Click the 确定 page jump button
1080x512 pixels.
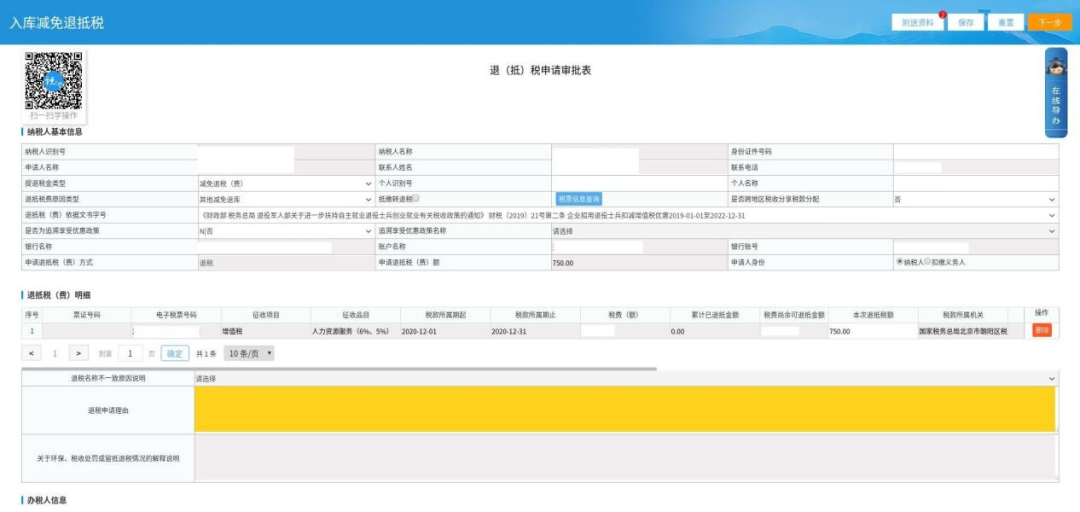coord(175,353)
